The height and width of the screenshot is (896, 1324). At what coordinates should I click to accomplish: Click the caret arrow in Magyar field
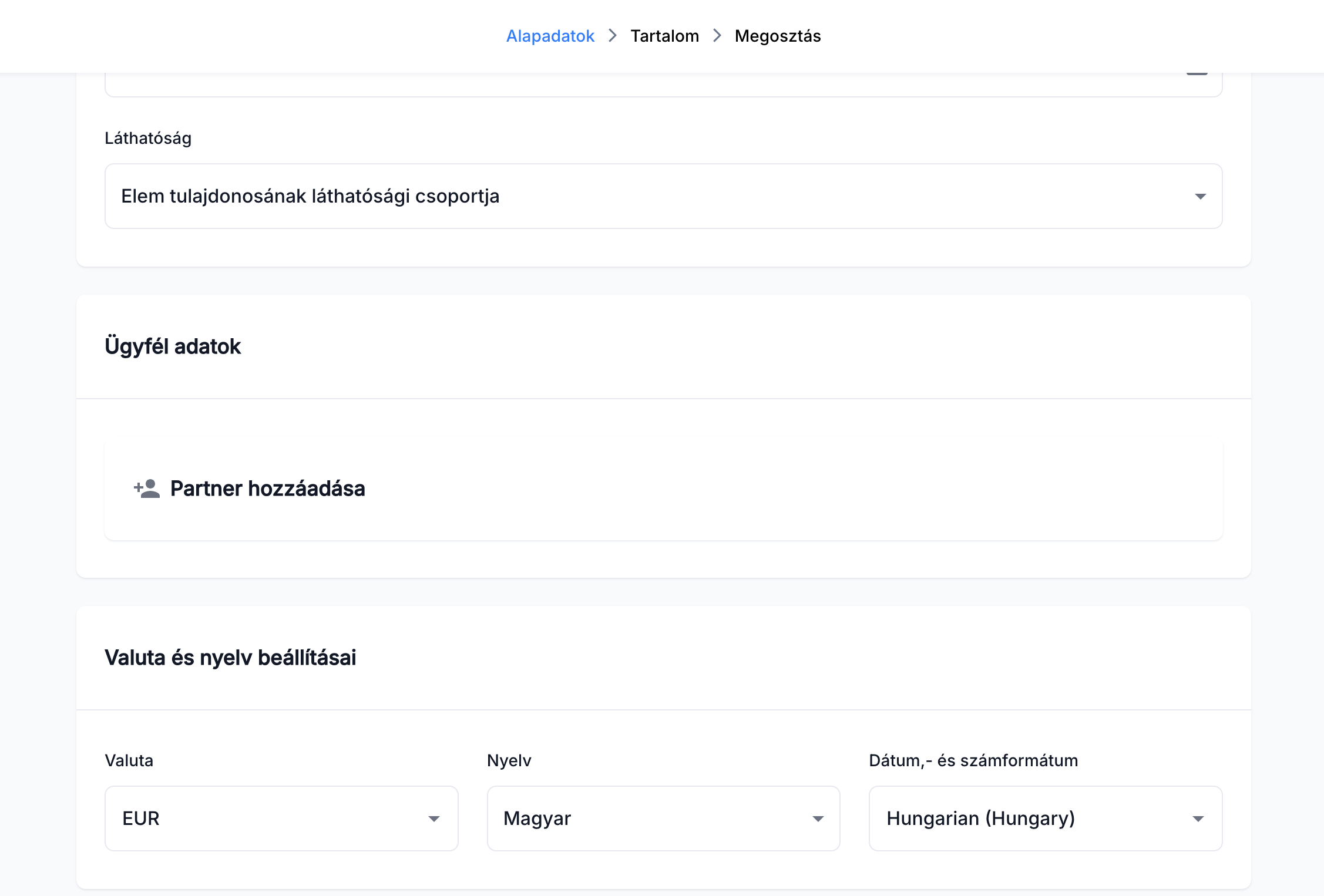(x=818, y=818)
